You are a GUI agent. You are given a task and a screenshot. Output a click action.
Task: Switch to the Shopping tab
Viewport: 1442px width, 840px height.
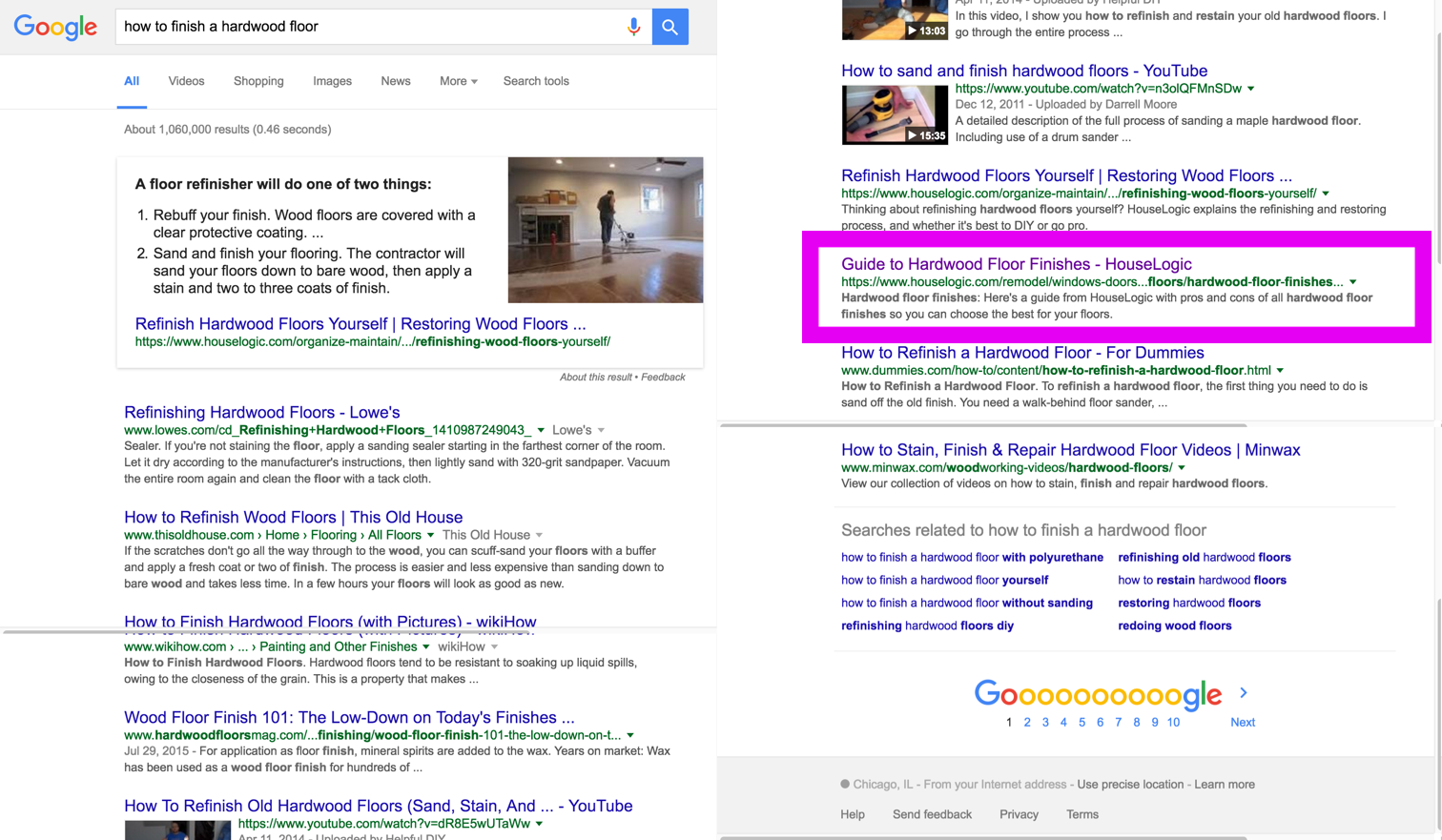pos(258,81)
